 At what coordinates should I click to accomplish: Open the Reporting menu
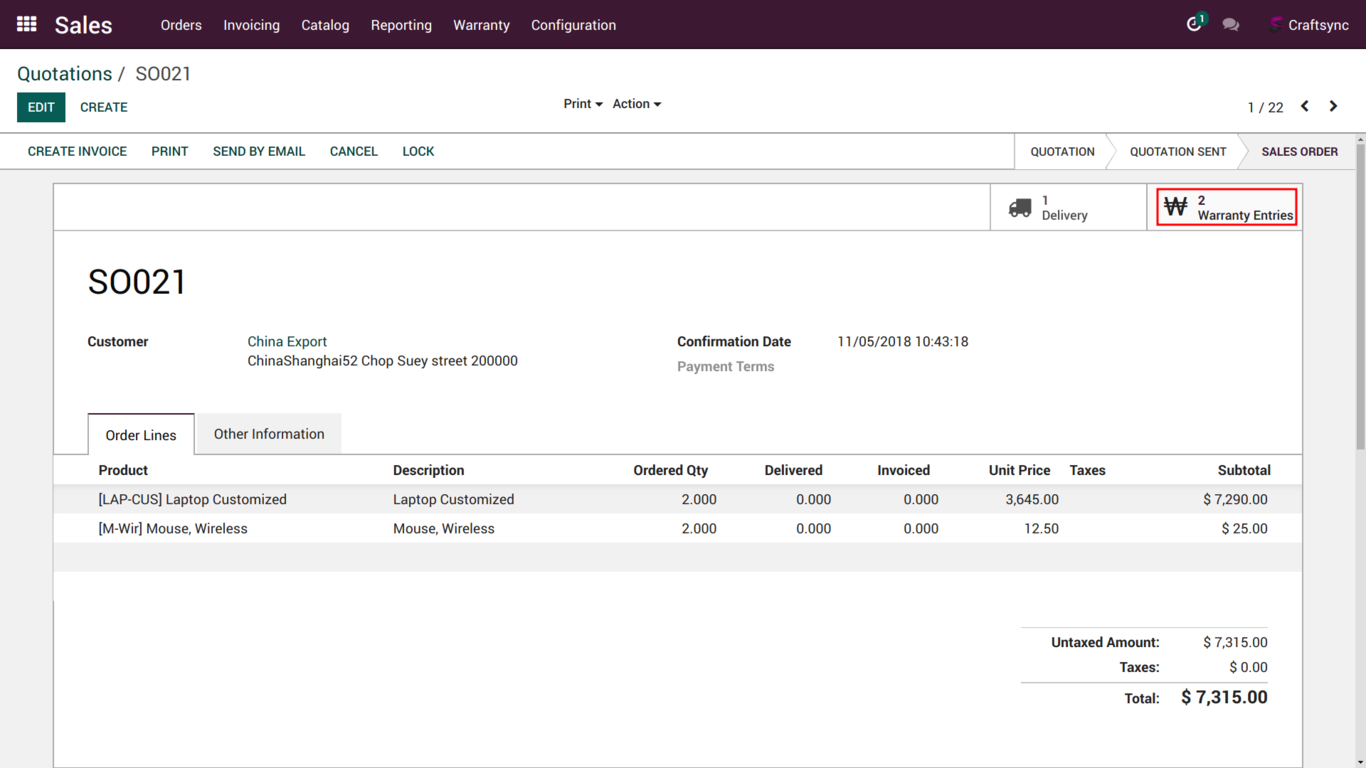[401, 25]
